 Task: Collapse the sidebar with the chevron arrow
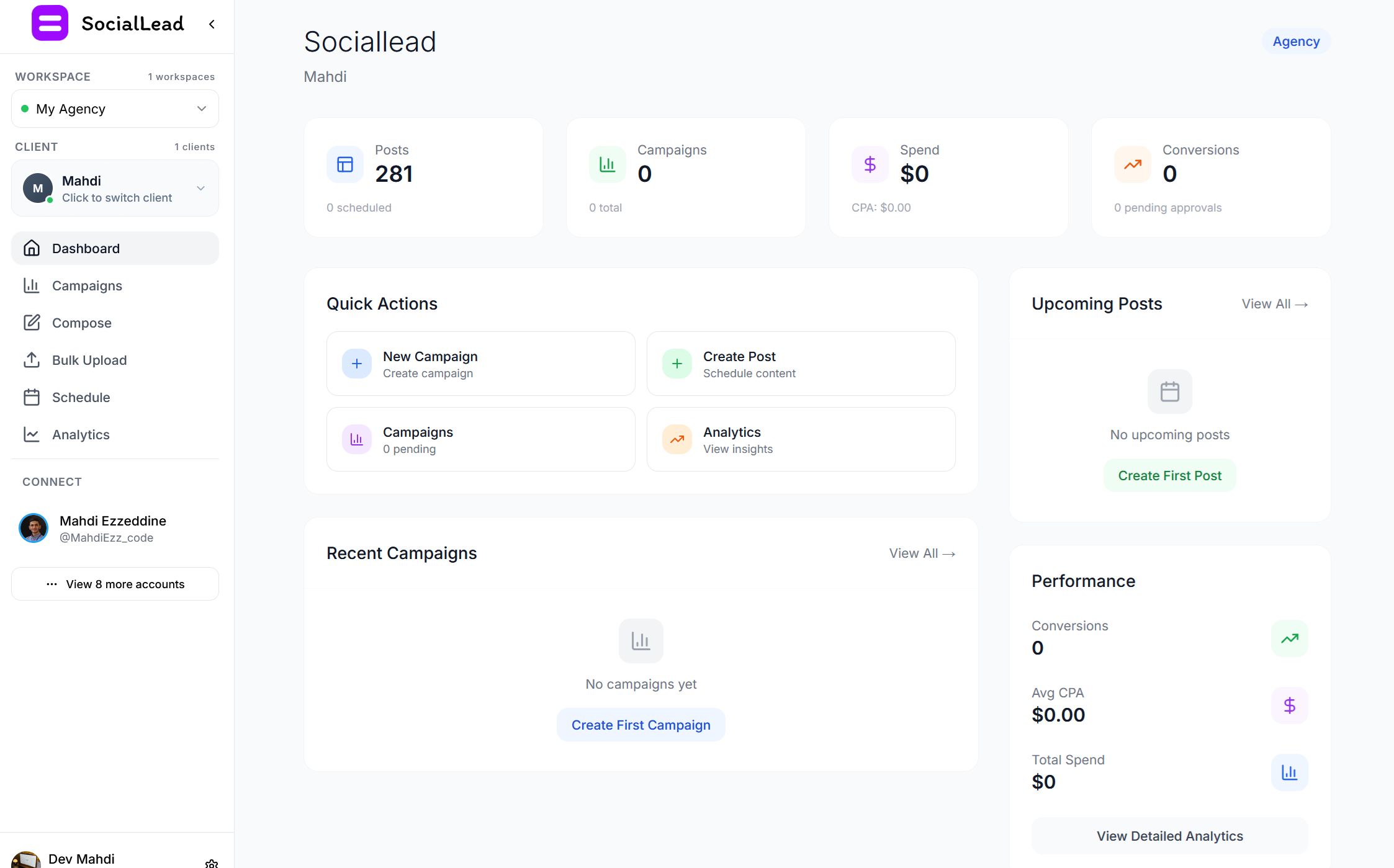pos(212,24)
